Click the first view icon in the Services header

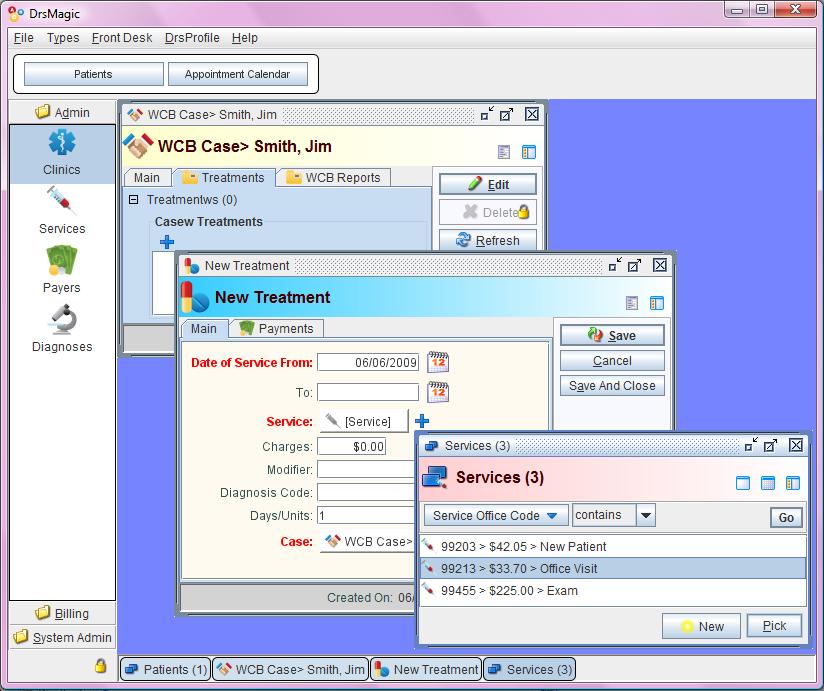click(743, 483)
